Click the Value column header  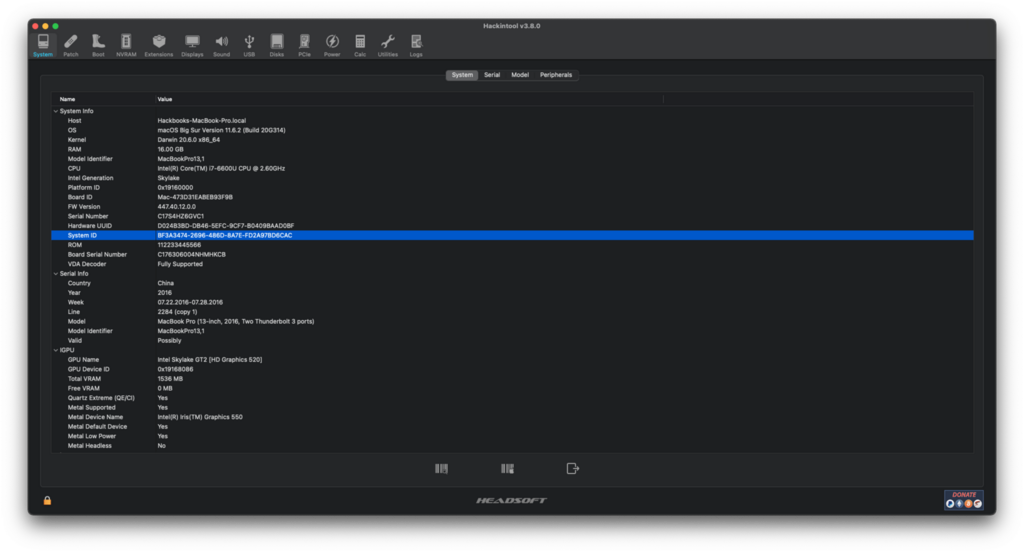tap(409, 99)
